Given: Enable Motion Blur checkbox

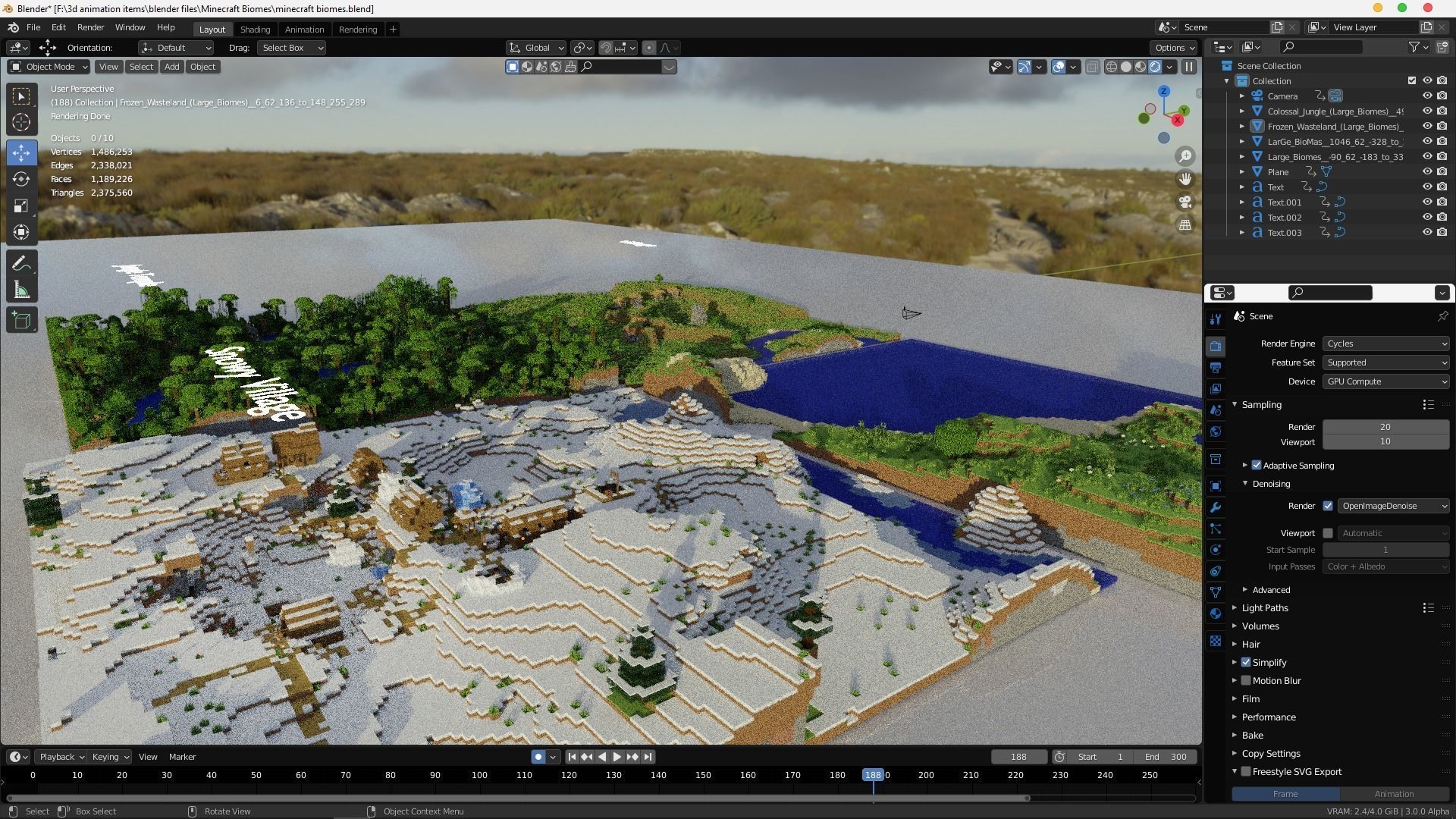Looking at the screenshot, I should (x=1246, y=681).
